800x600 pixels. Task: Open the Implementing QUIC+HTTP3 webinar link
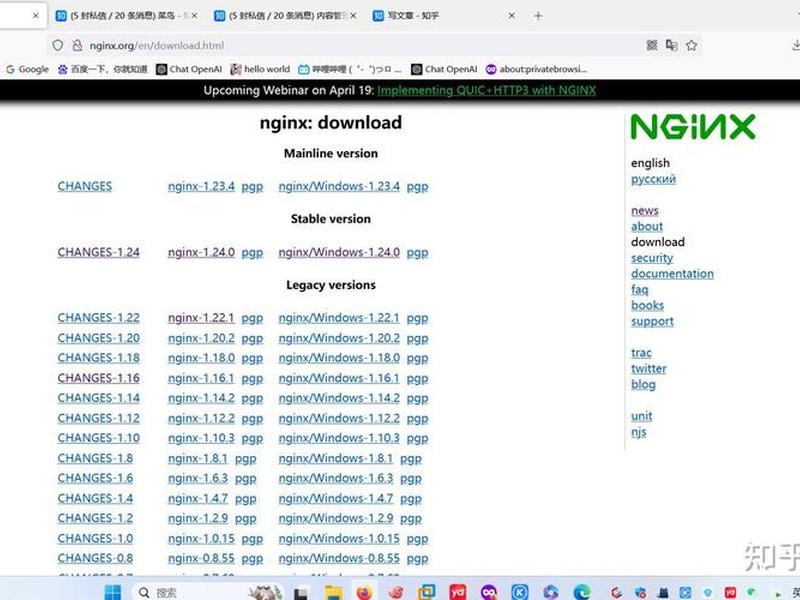click(486, 90)
